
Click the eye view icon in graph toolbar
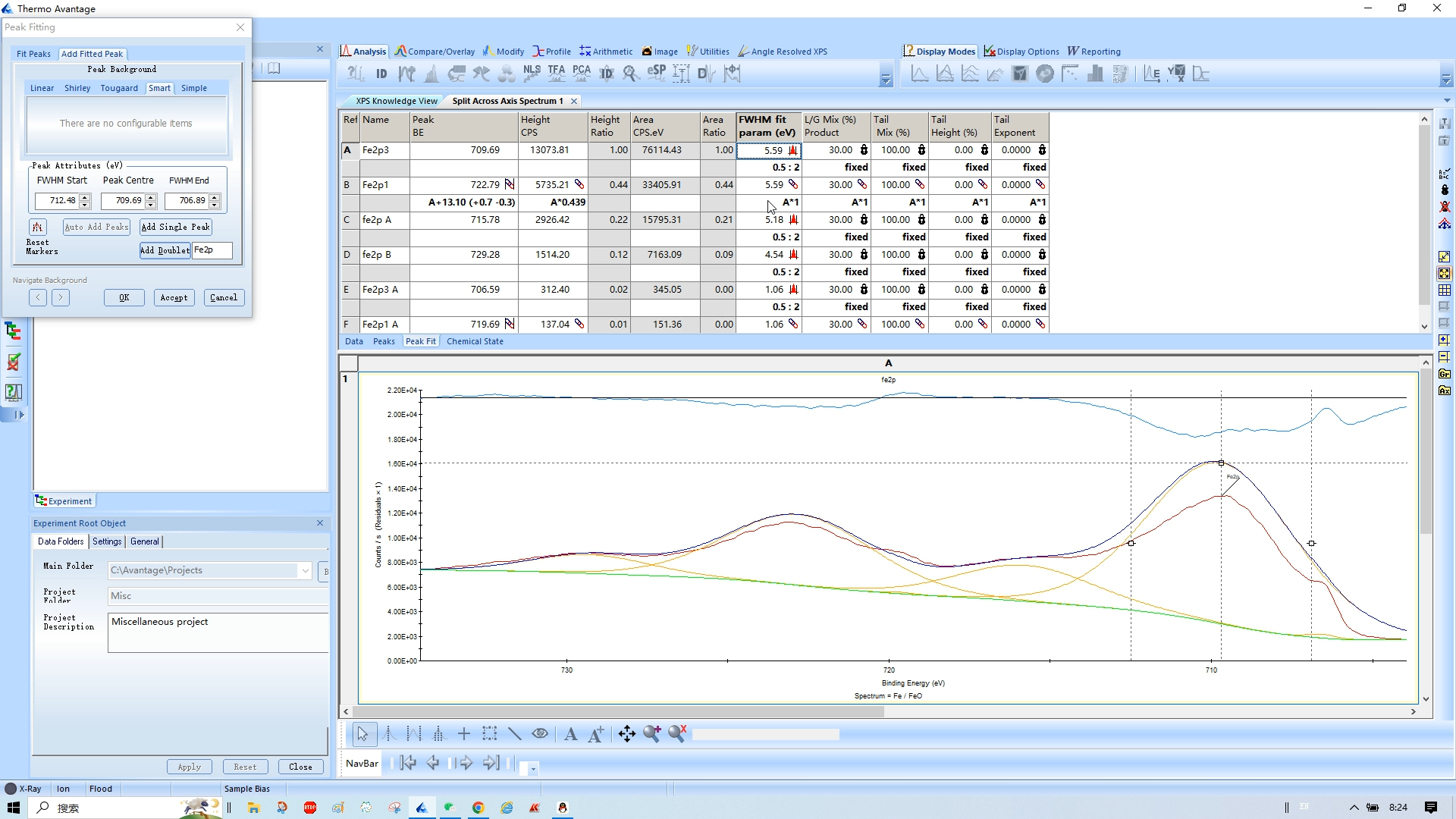540,733
